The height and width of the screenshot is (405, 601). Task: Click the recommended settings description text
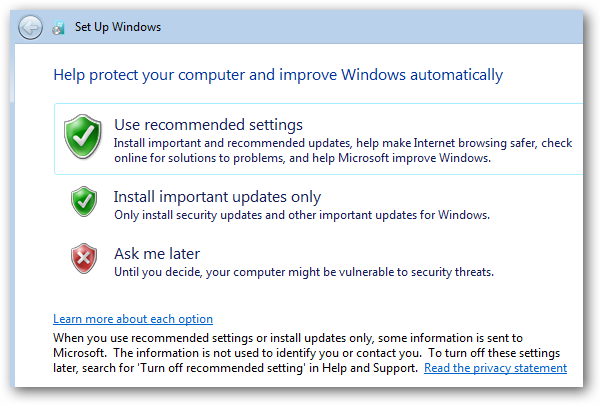[343, 151]
